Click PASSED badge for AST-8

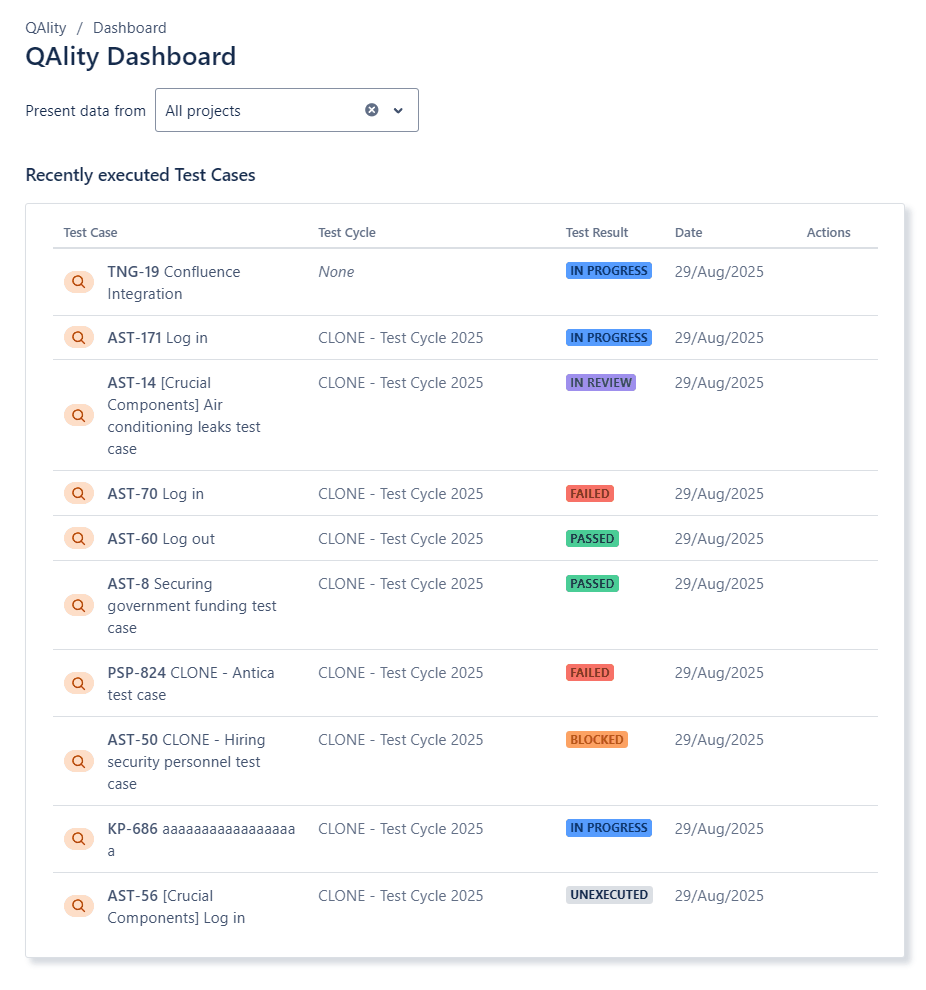coord(592,583)
